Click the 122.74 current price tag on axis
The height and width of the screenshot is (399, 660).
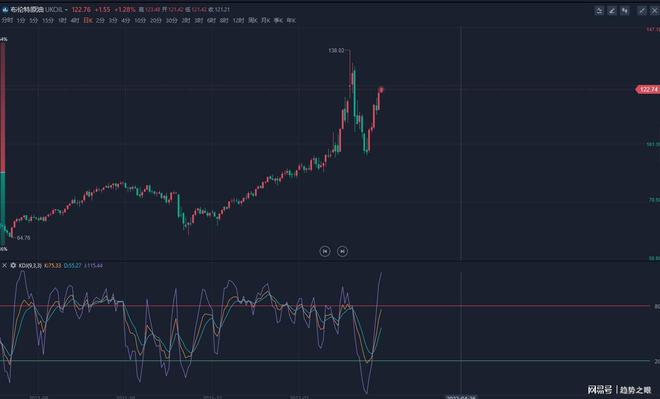(x=648, y=89)
